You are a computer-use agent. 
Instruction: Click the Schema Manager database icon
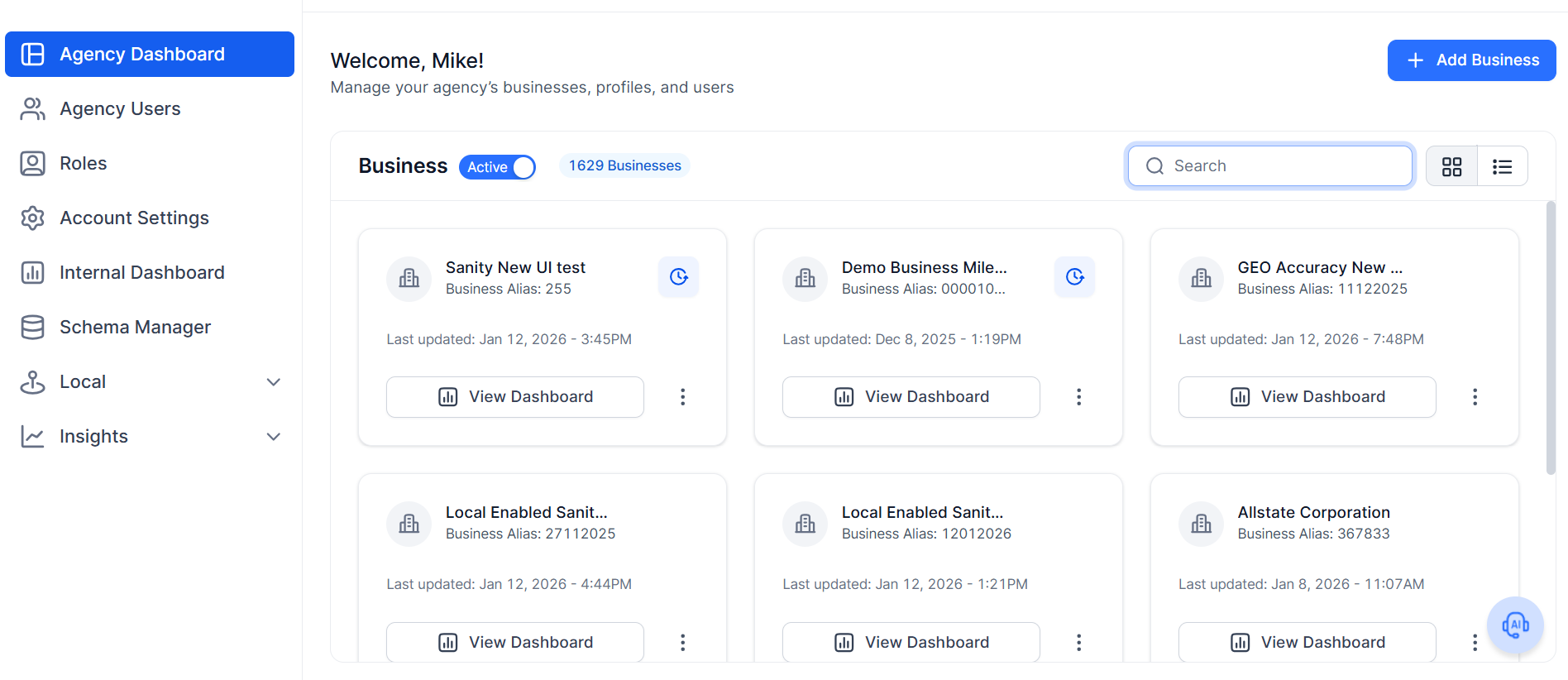(32, 327)
